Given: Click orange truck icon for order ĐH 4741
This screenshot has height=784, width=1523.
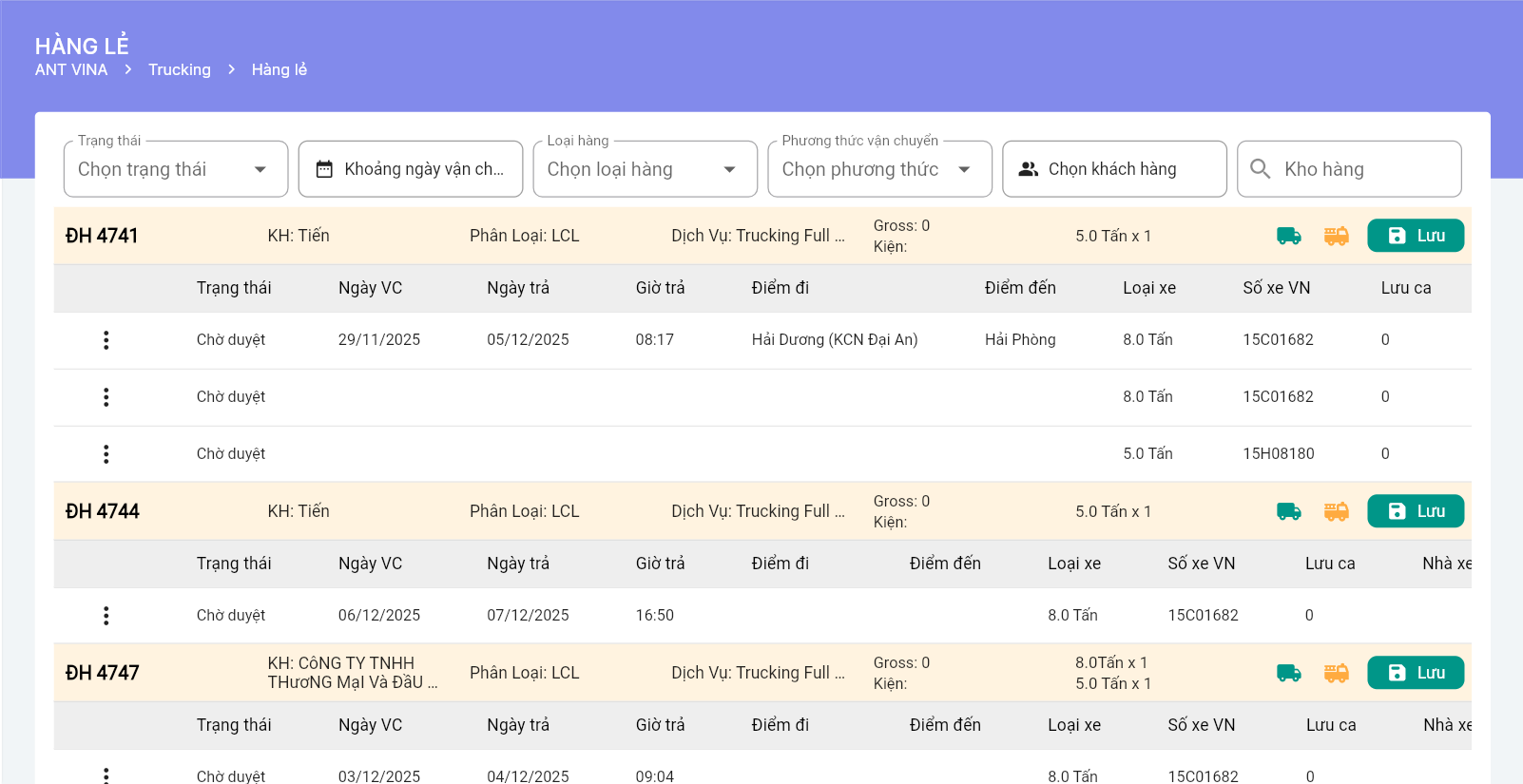Looking at the screenshot, I should point(1336,236).
